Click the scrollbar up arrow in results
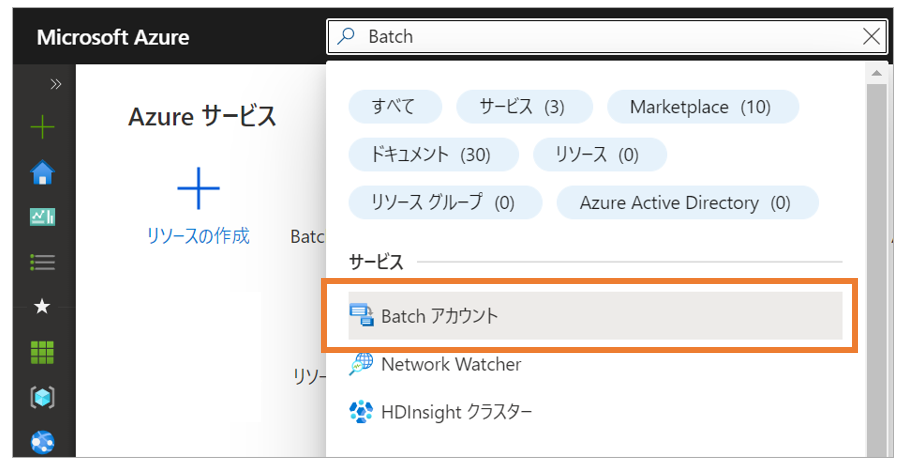This screenshot has height=471, width=903. (x=877, y=73)
